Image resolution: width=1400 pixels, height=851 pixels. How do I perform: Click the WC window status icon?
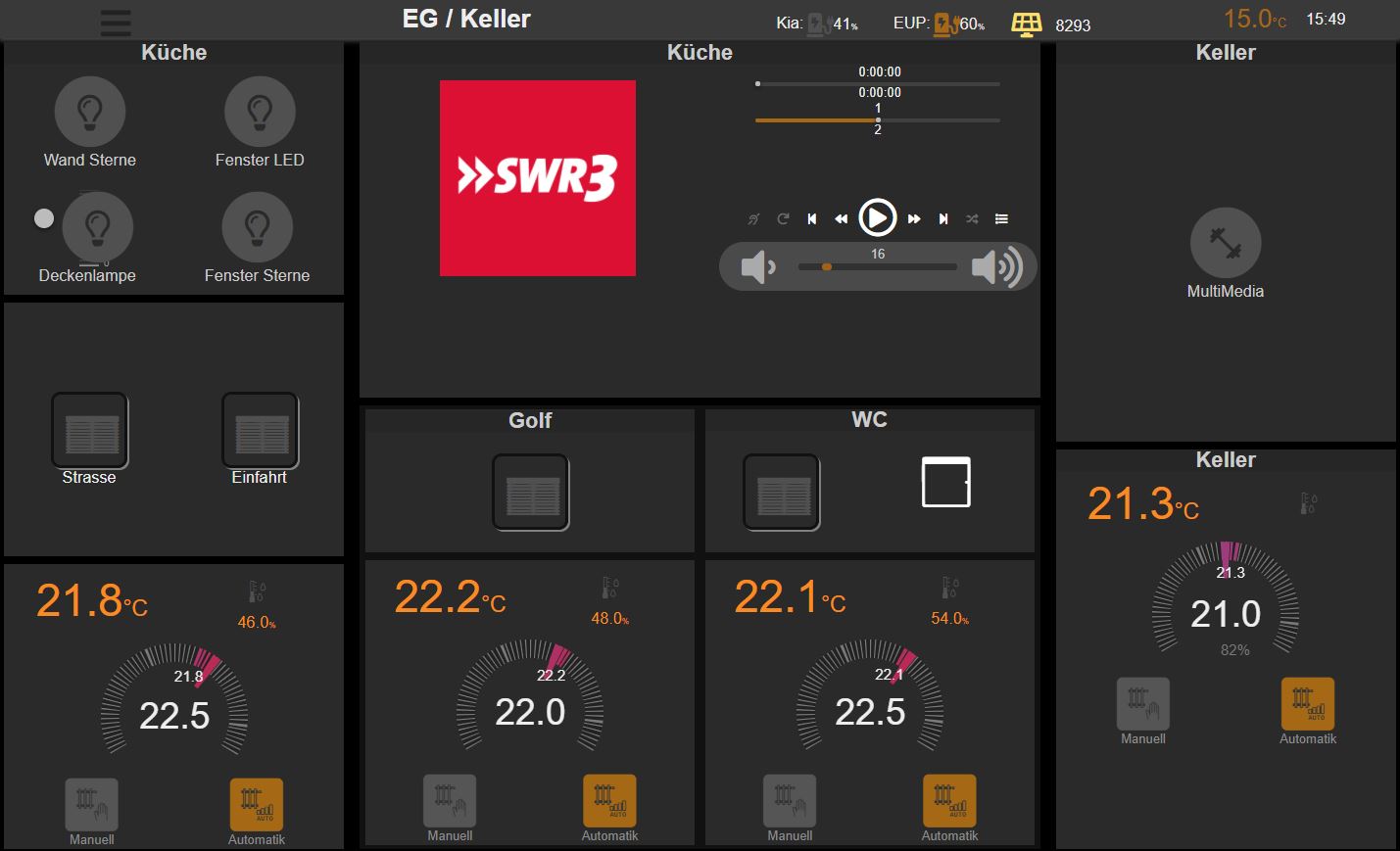(946, 482)
